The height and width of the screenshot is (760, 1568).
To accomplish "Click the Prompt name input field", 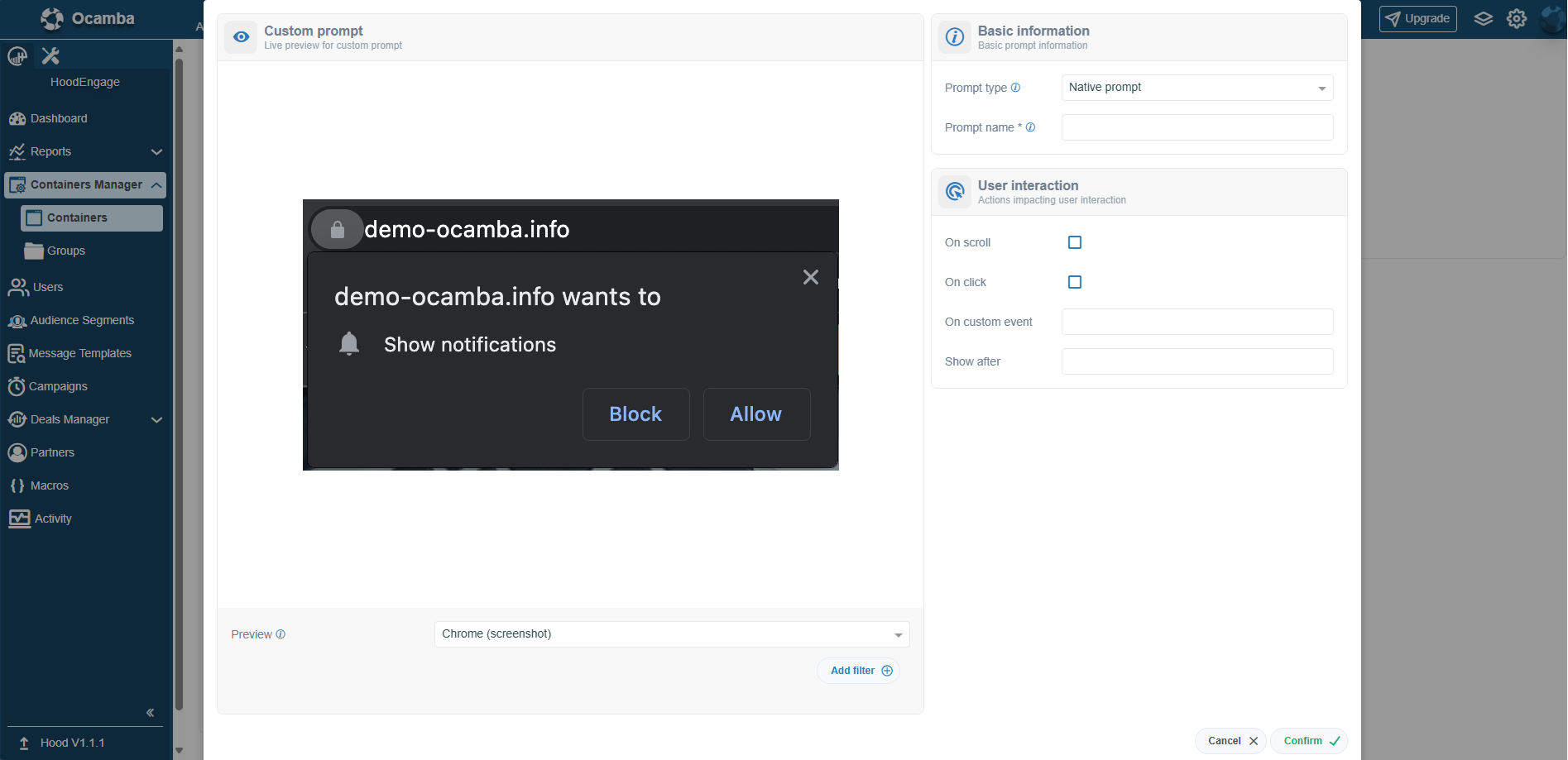I will pos(1197,127).
